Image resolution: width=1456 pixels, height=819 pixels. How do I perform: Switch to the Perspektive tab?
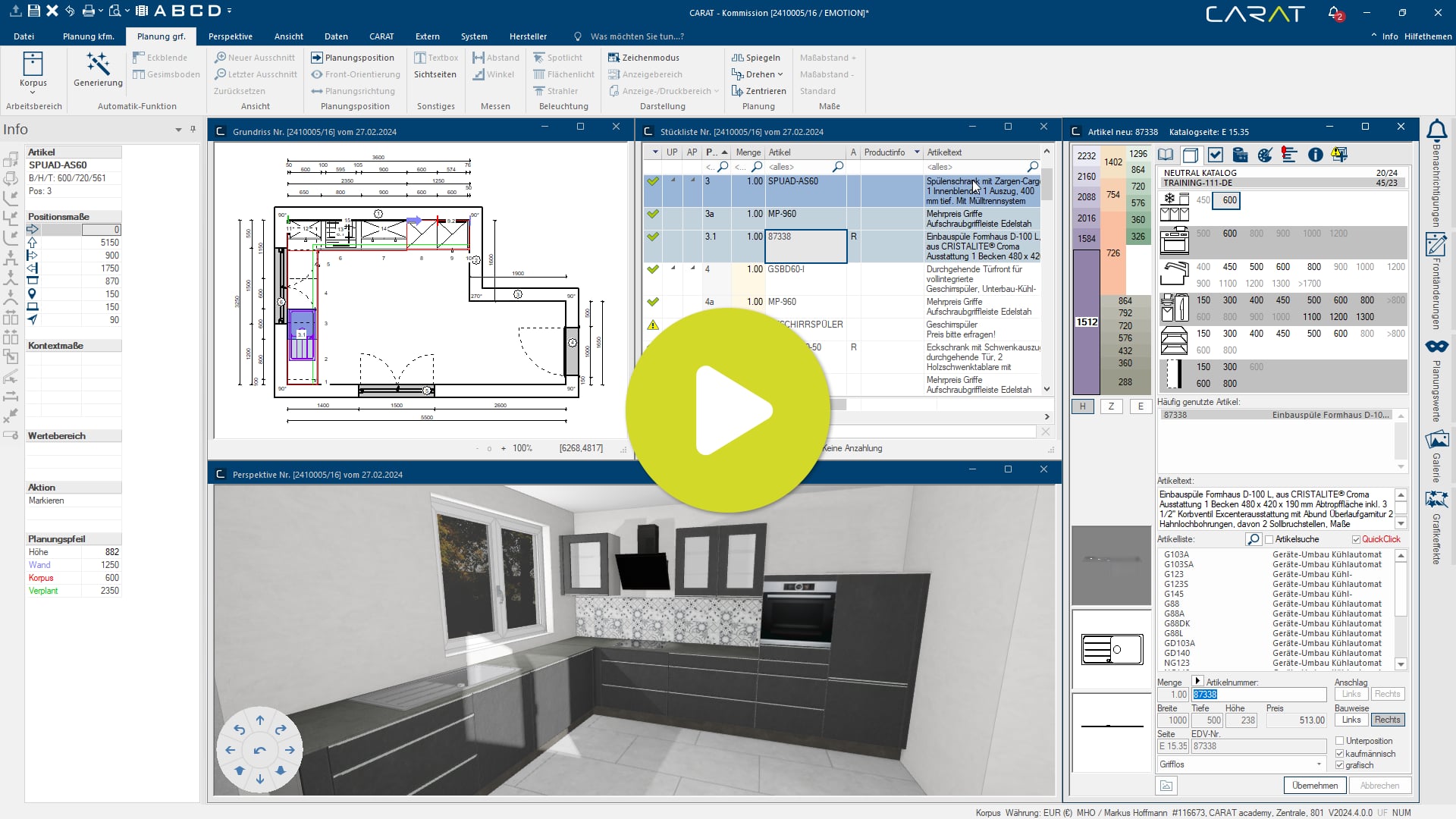[x=231, y=36]
